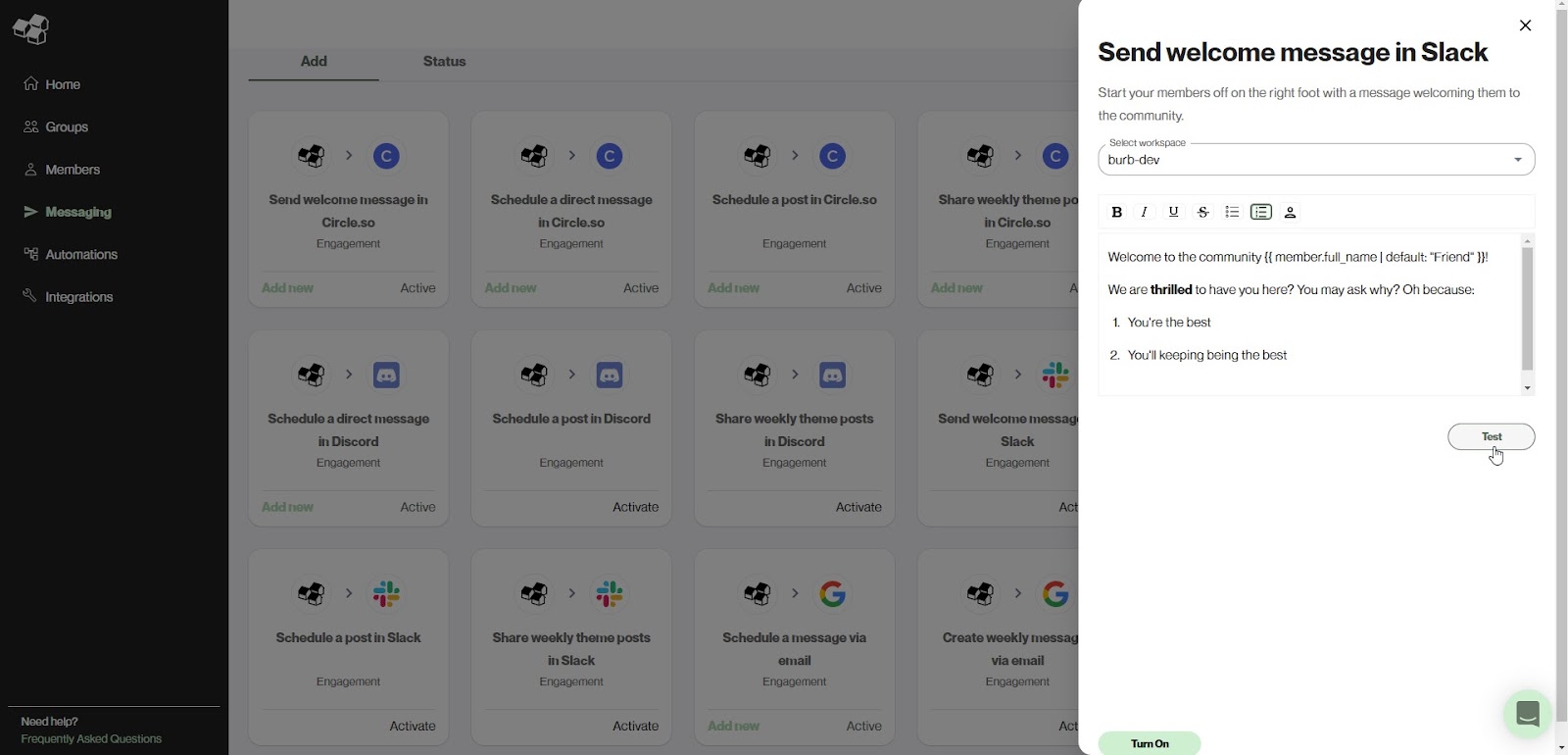The height and width of the screenshot is (755, 1568).
Task: Click the Test button
Action: [1491, 436]
